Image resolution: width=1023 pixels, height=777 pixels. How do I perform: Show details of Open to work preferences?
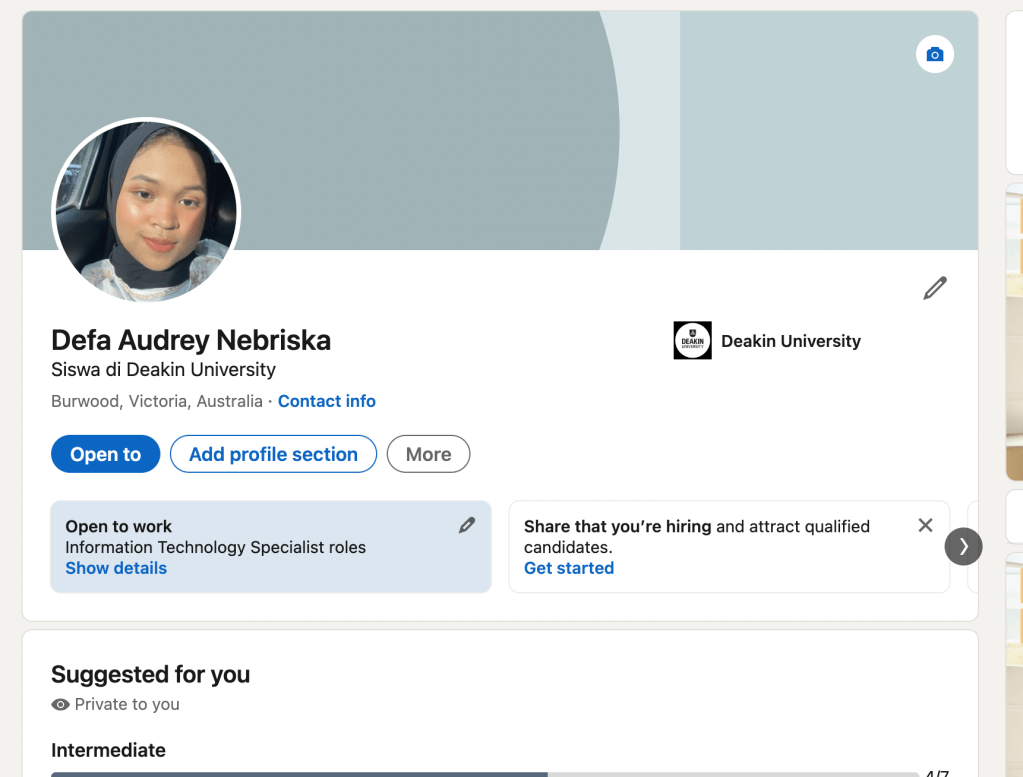pos(116,568)
